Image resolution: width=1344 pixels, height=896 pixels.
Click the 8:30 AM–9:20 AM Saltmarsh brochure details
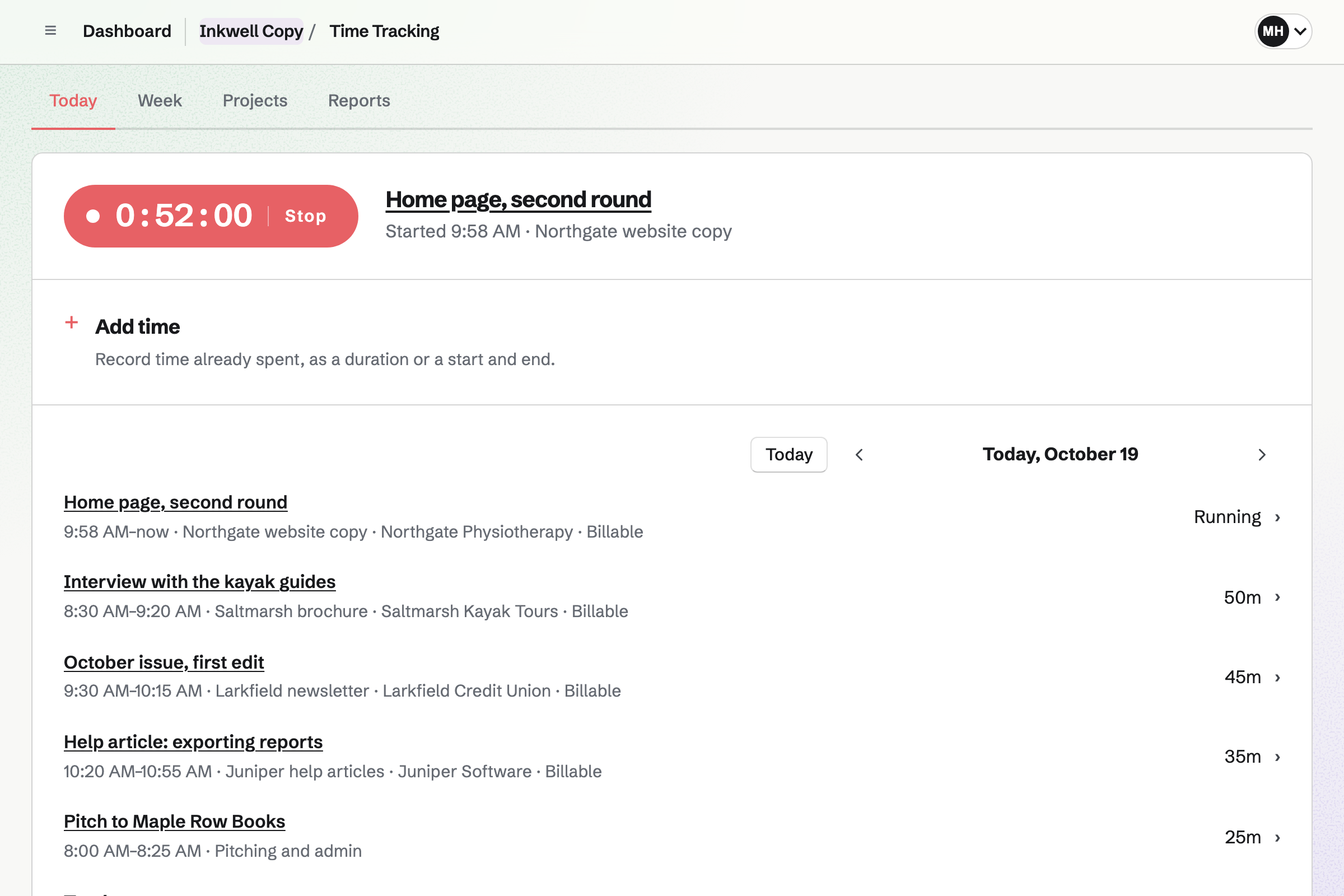click(346, 612)
